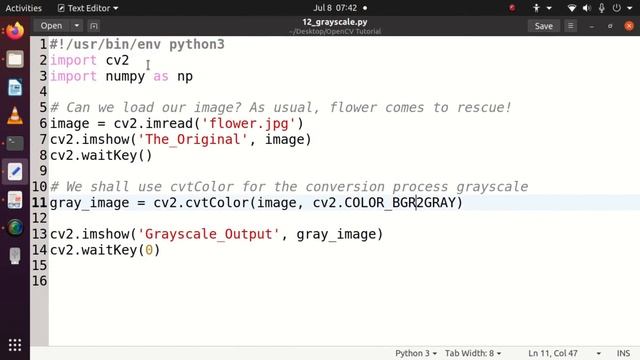This screenshot has width=640, height=360.
Task: Maximize the gedit window
Action: click(x=610, y=27)
